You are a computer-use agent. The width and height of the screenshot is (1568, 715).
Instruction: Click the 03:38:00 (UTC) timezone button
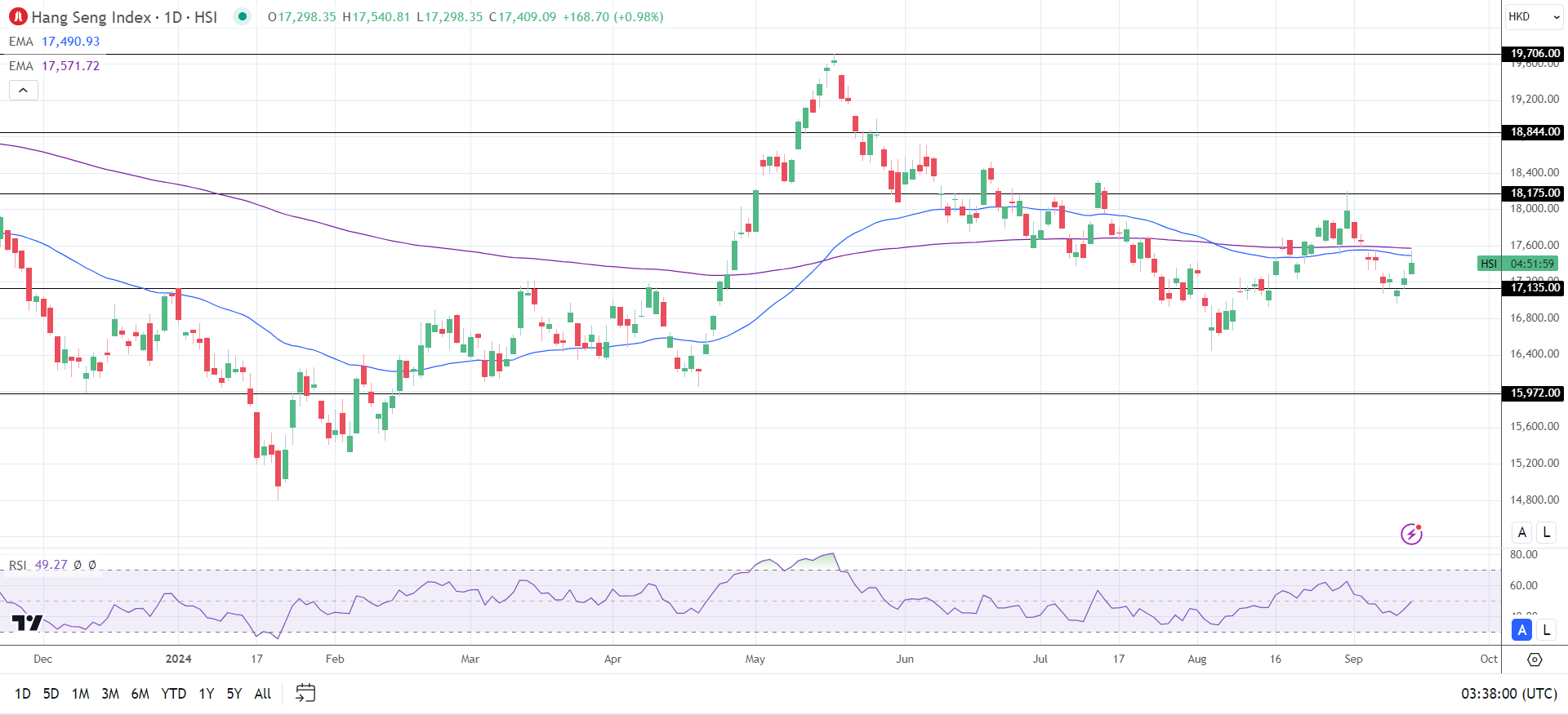[x=1509, y=694]
